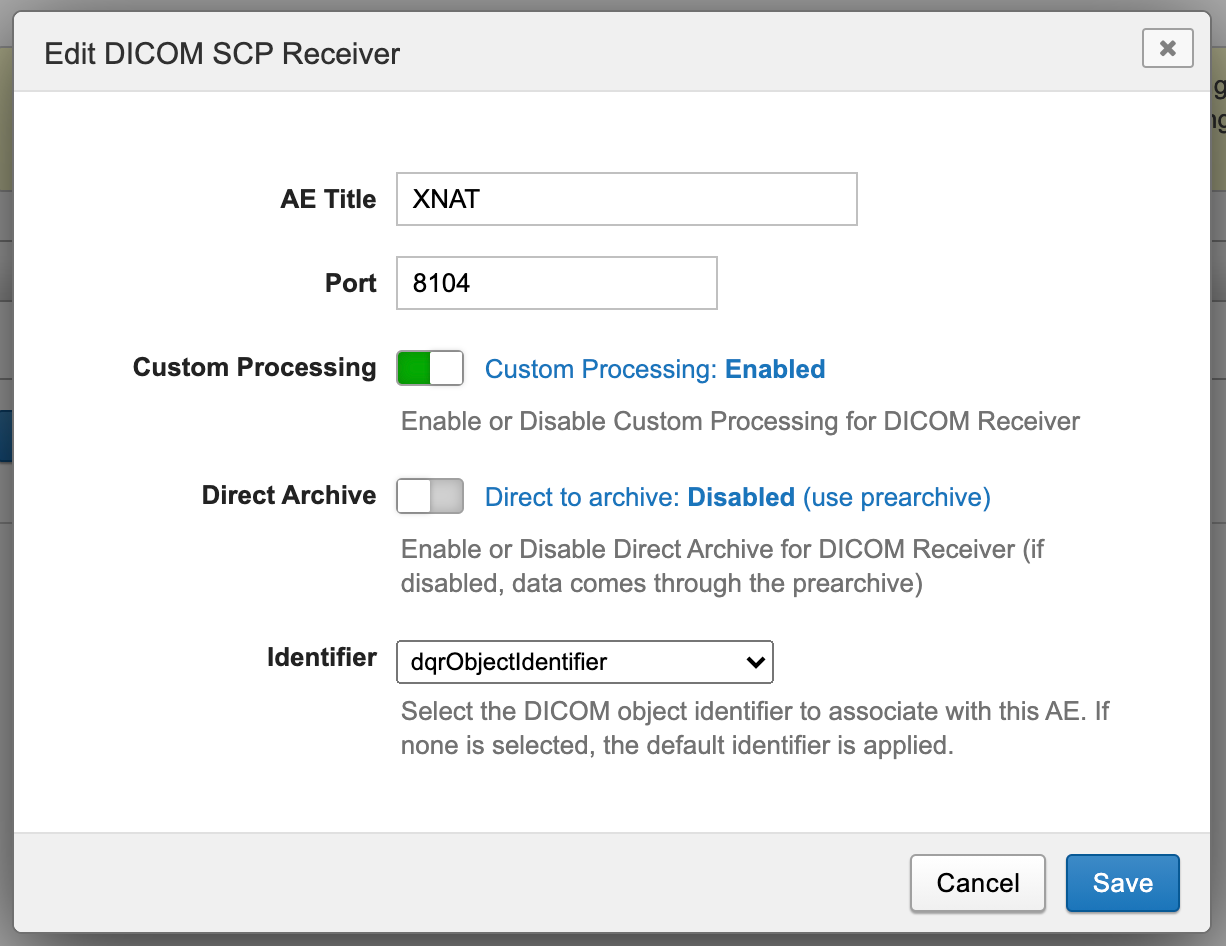The image size is (1226, 946).
Task: Focus the Port number input field
Action: (556, 283)
